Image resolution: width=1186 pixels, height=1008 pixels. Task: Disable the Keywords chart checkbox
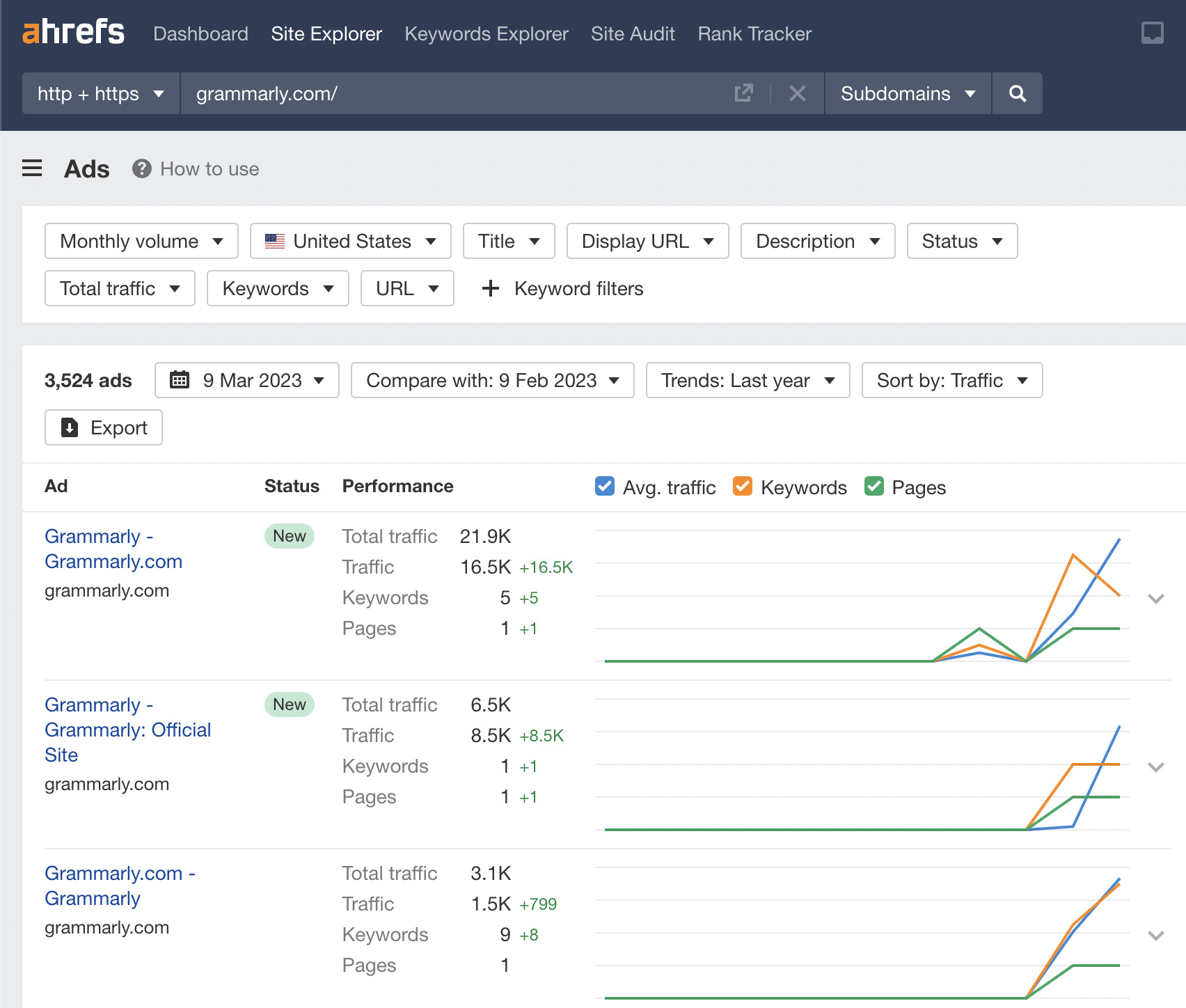coord(743,487)
